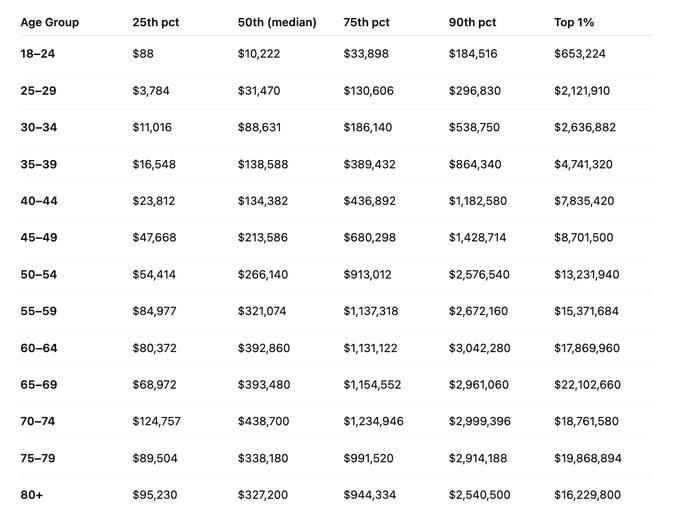
Task: Click the Age Group column header
Action: 49,22
